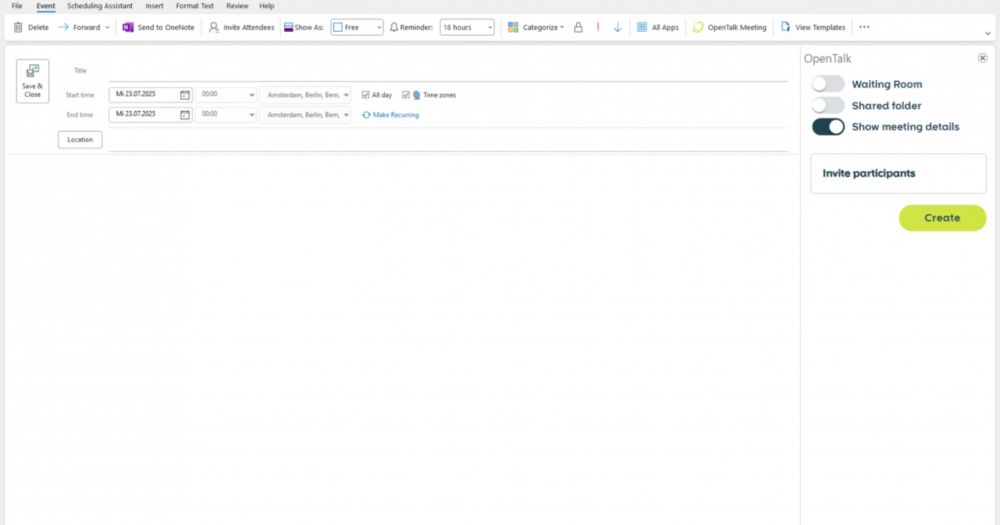Image resolution: width=1000 pixels, height=525 pixels.
Task: Click into the Title field
Action: point(448,71)
